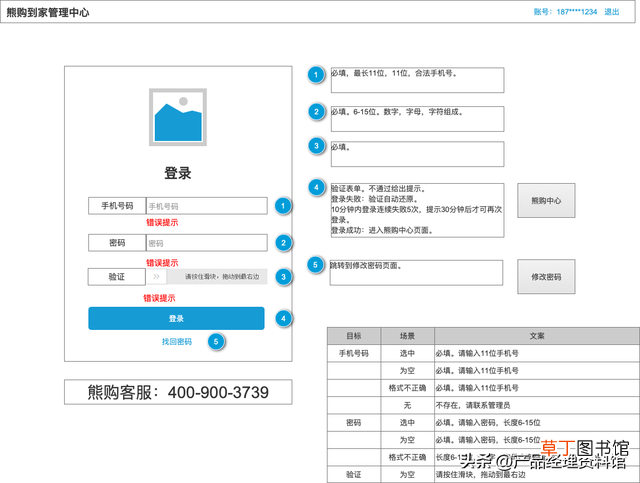Image resolution: width=640 pixels, height=483 pixels.
Task: Click the 密码 field label box
Action: tap(117, 243)
